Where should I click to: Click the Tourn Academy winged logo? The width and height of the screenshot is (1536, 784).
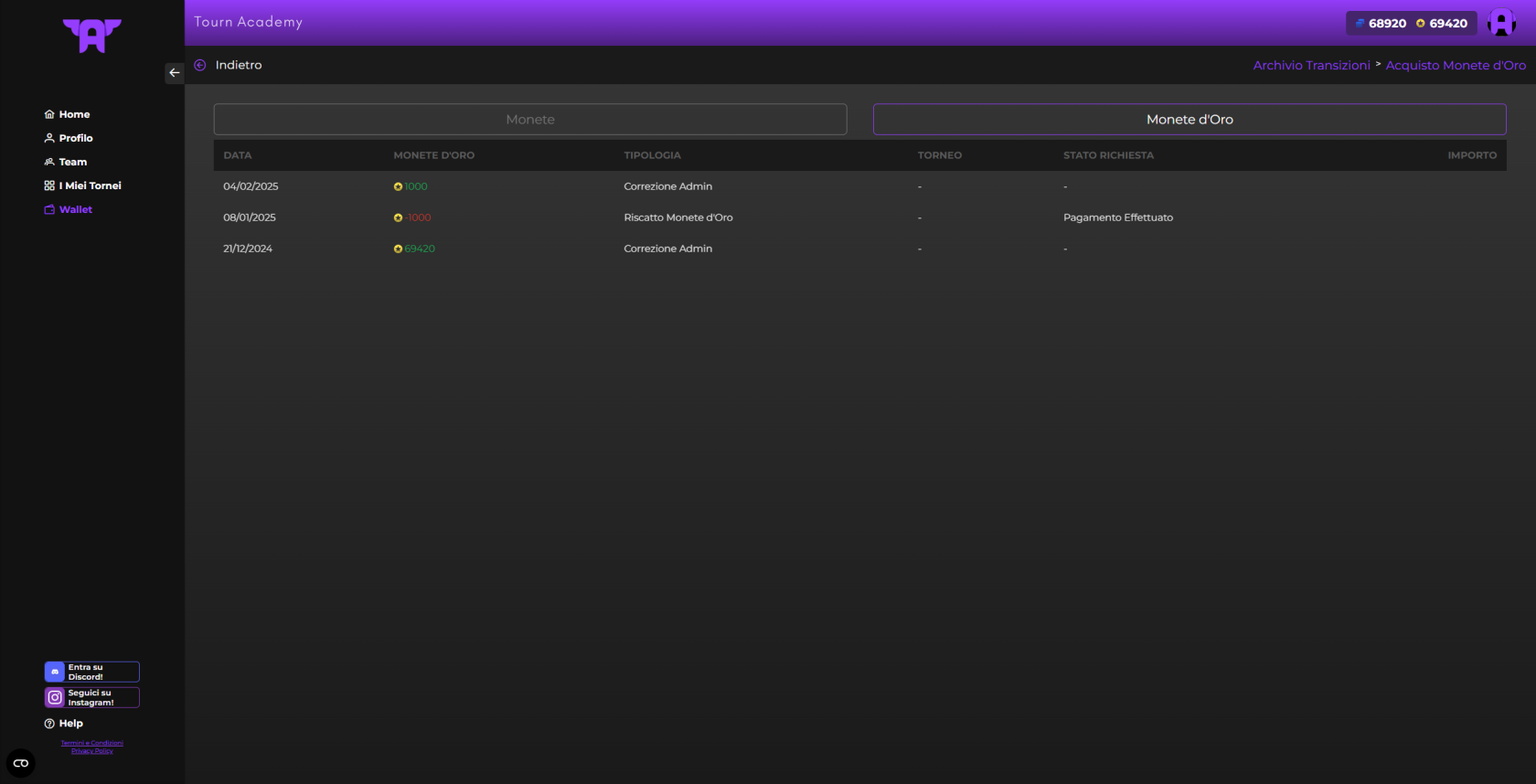pos(91,36)
